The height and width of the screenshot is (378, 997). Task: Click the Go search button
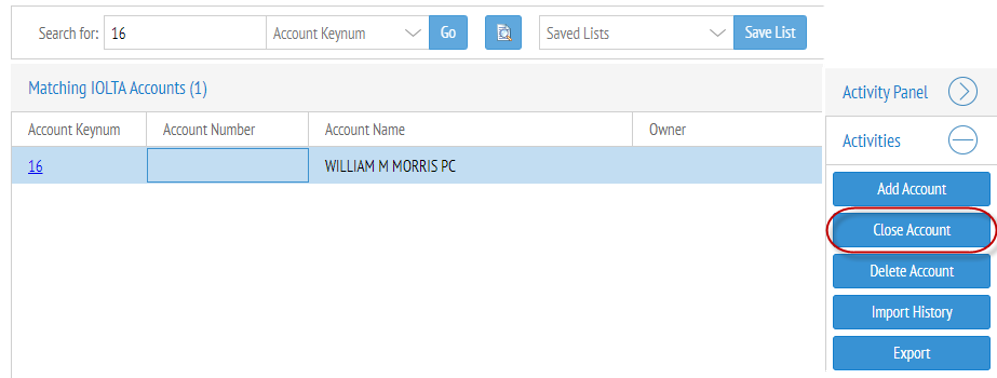[448, 32]
